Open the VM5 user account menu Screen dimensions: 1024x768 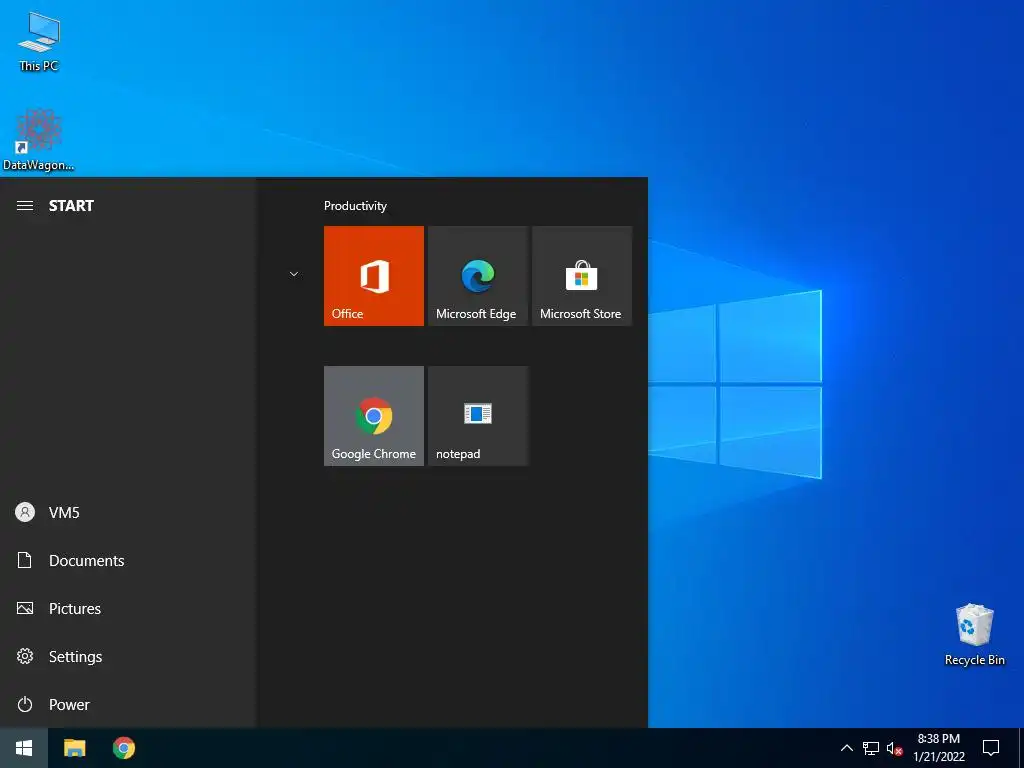pyautogui.click(x=128, y=513)
